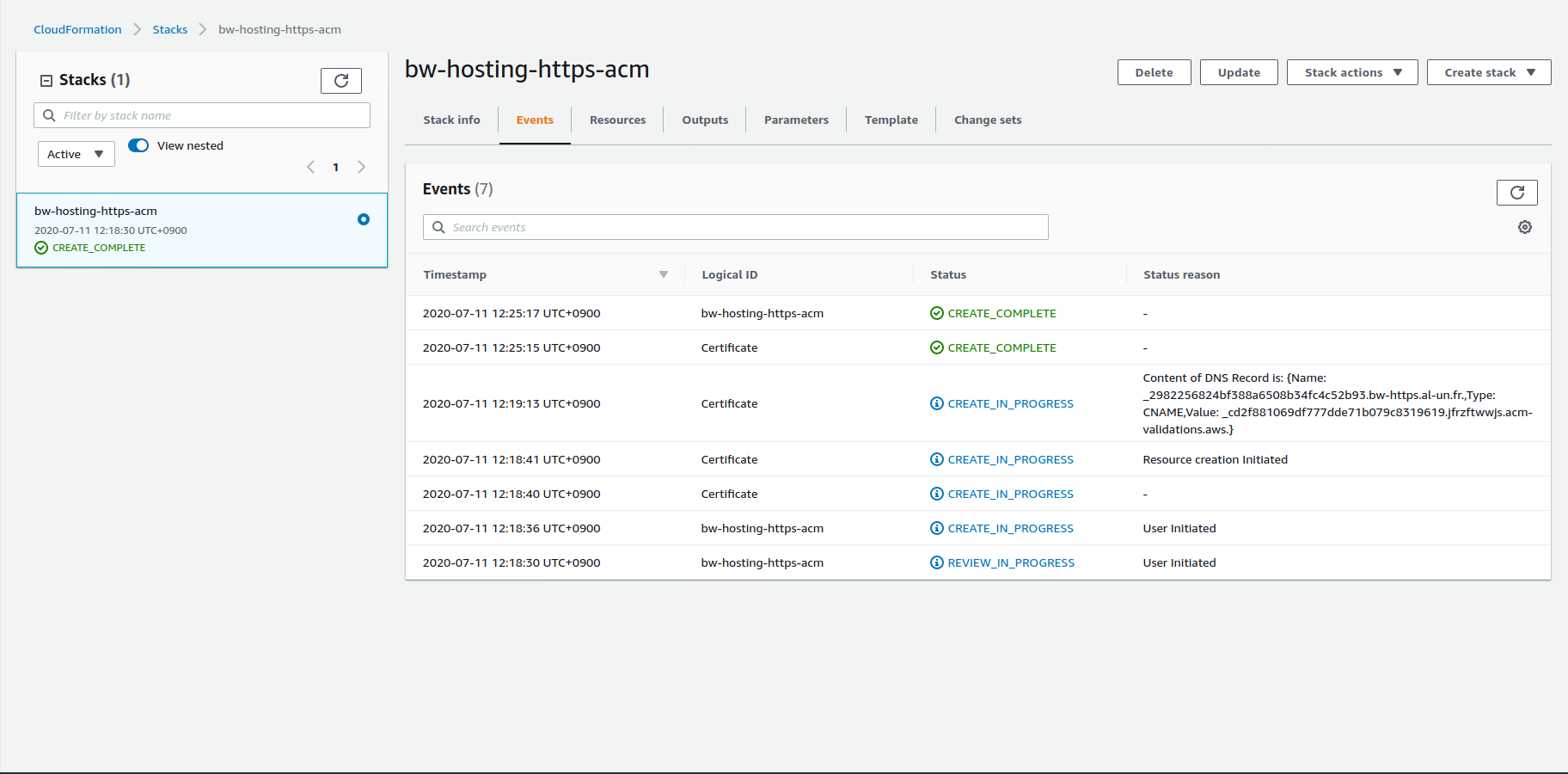The height and width of the screenshot is (774, 1568).
Task: Open events table settings gear
Action: click(1524, 227)
